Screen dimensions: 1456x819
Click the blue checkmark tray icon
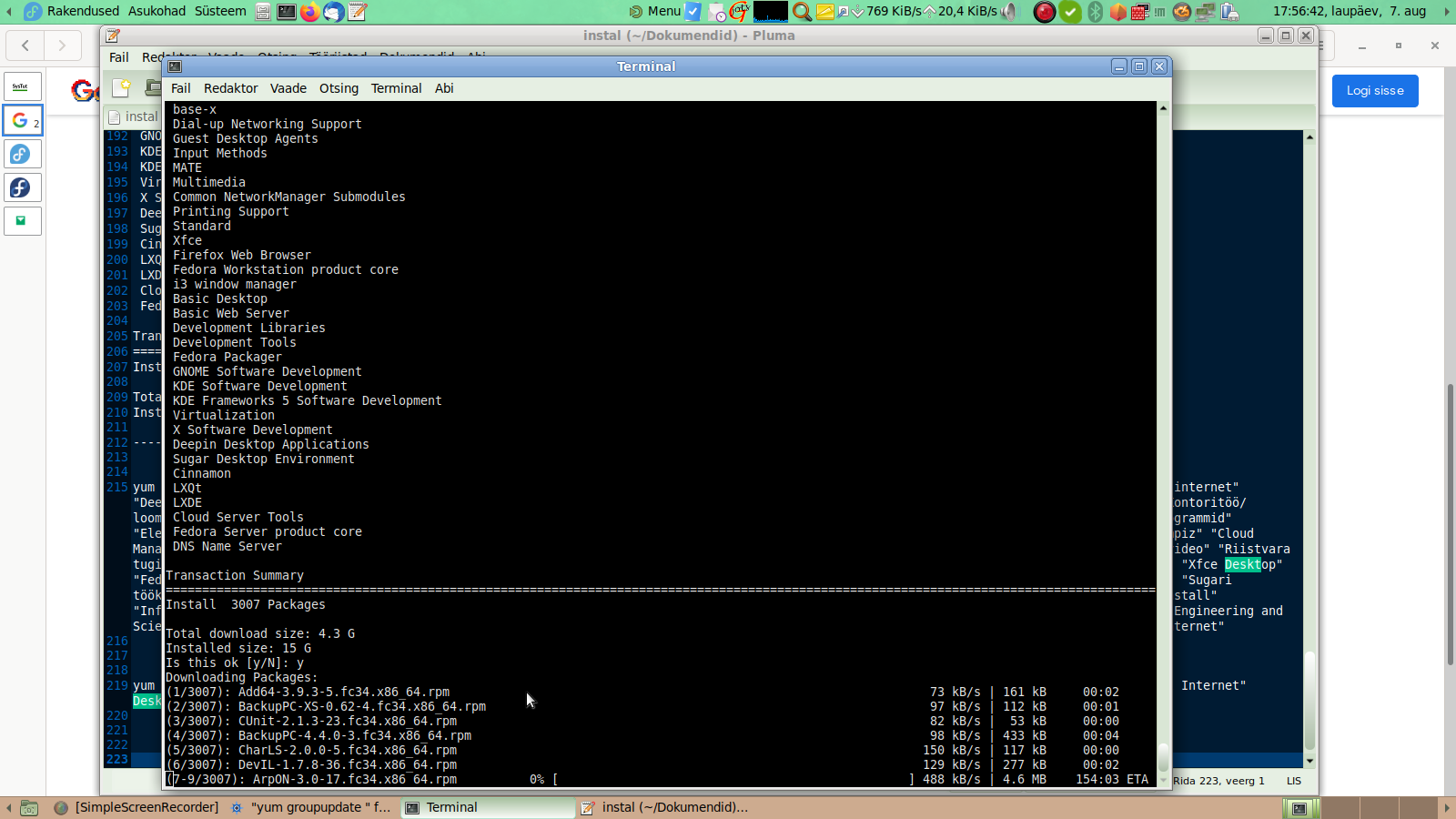pos(693,11)
